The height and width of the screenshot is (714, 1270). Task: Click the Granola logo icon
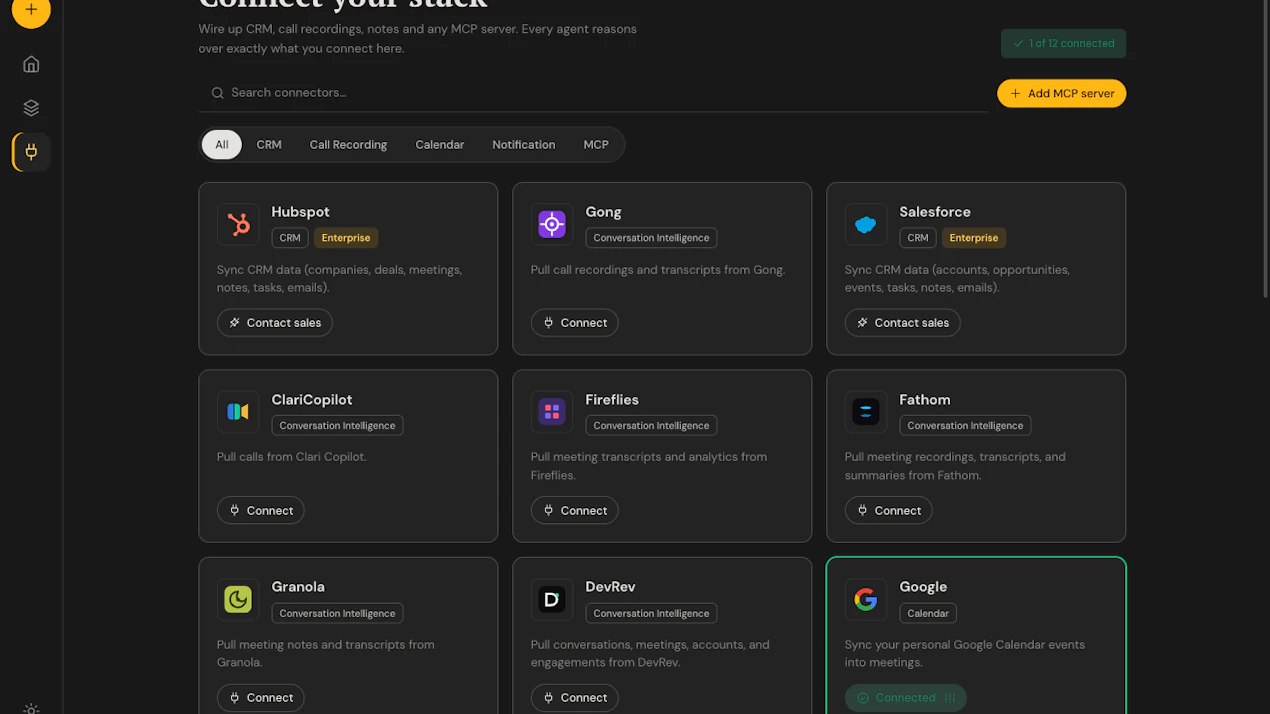point(238,599)
